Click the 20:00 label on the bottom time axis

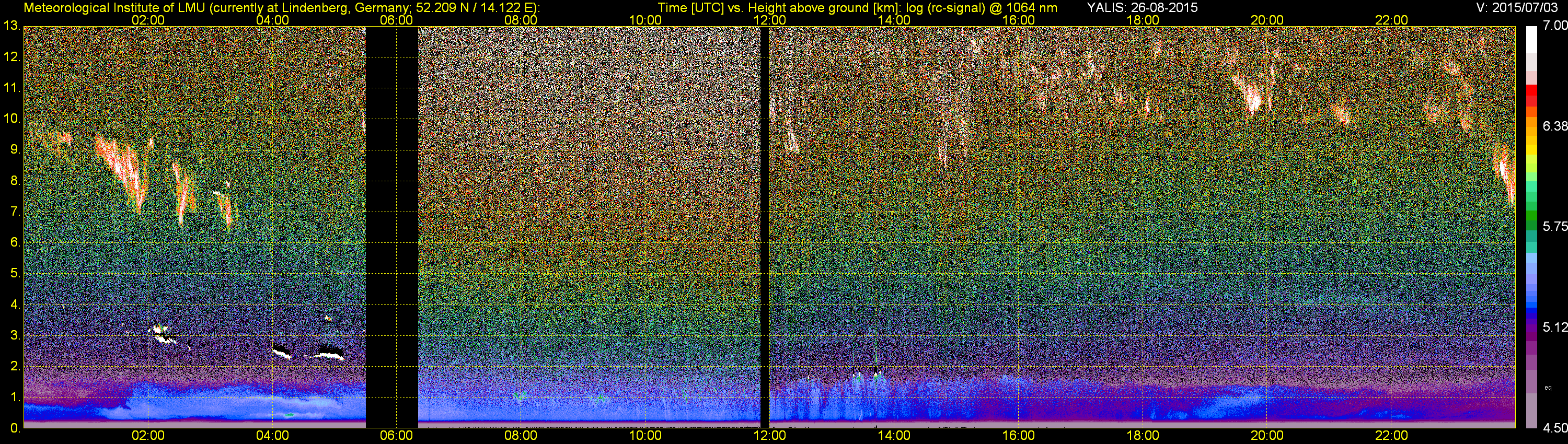[x=1267, y=436]
